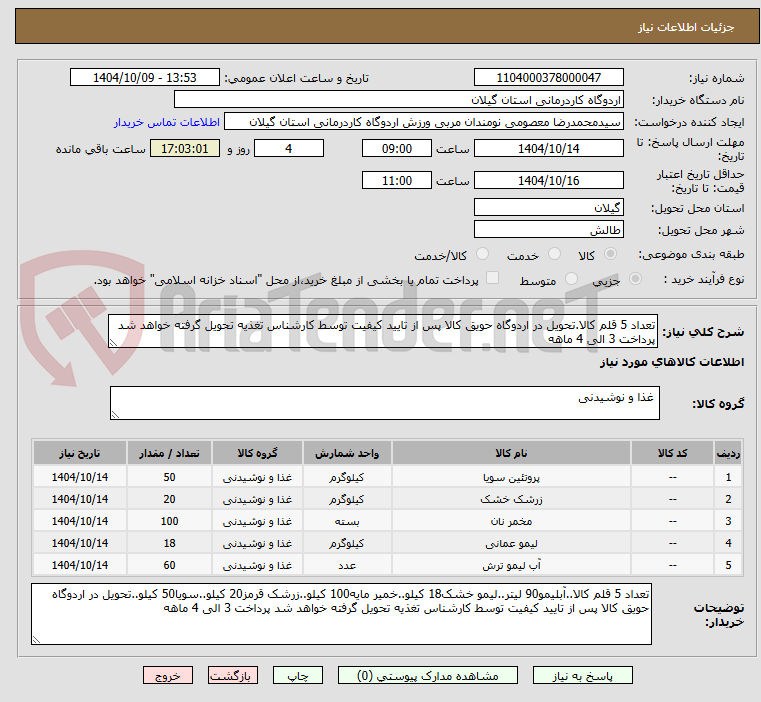761x702 pixels.
Task: Click the deadline time field 09:00
Action: [397, 148]
